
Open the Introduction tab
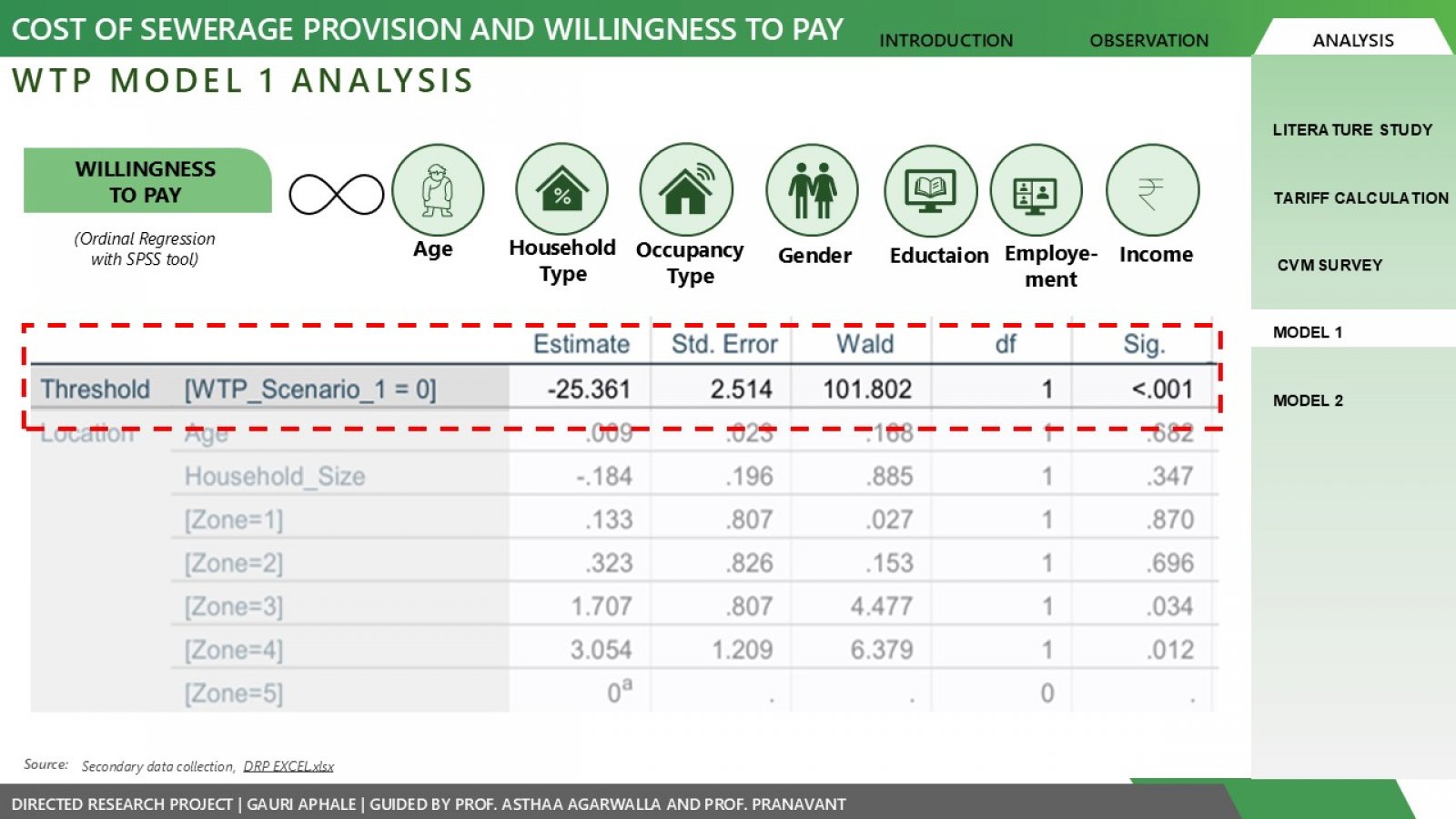point(945,40)
